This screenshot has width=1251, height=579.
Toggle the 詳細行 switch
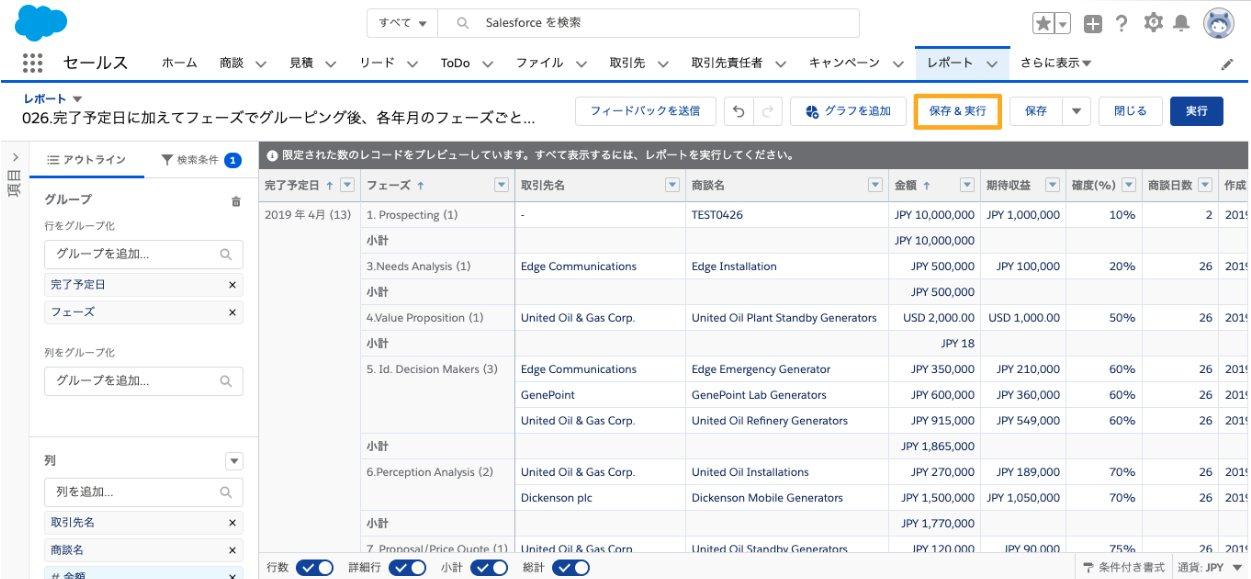tap(408, 568)
